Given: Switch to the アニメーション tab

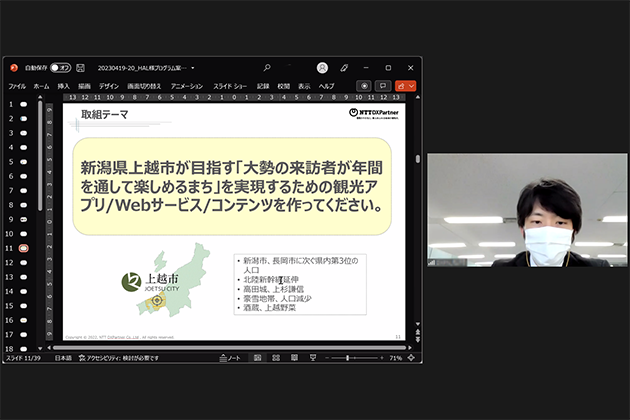Looking at the screenshot, I should tap(187, 86).
